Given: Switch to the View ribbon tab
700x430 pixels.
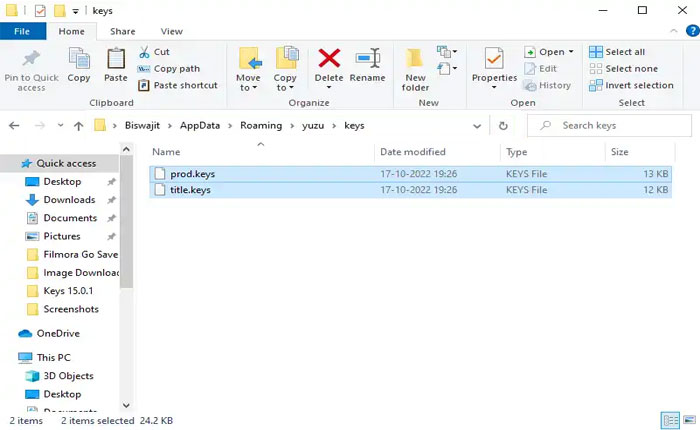Looking at the screenshot, I should coord(171,32).
